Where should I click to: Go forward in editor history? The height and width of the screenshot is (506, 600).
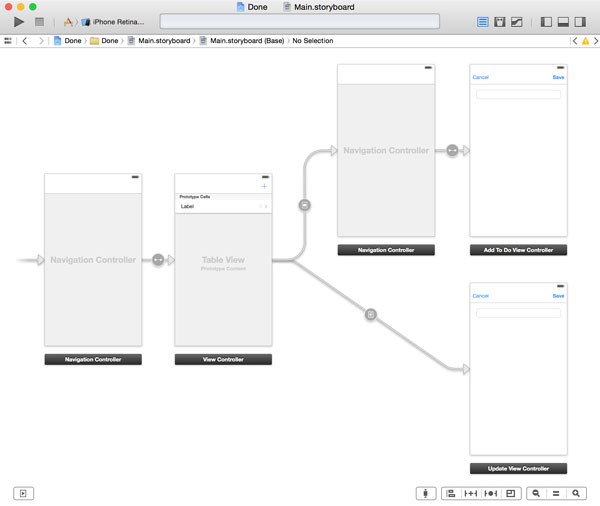[41, 41]
